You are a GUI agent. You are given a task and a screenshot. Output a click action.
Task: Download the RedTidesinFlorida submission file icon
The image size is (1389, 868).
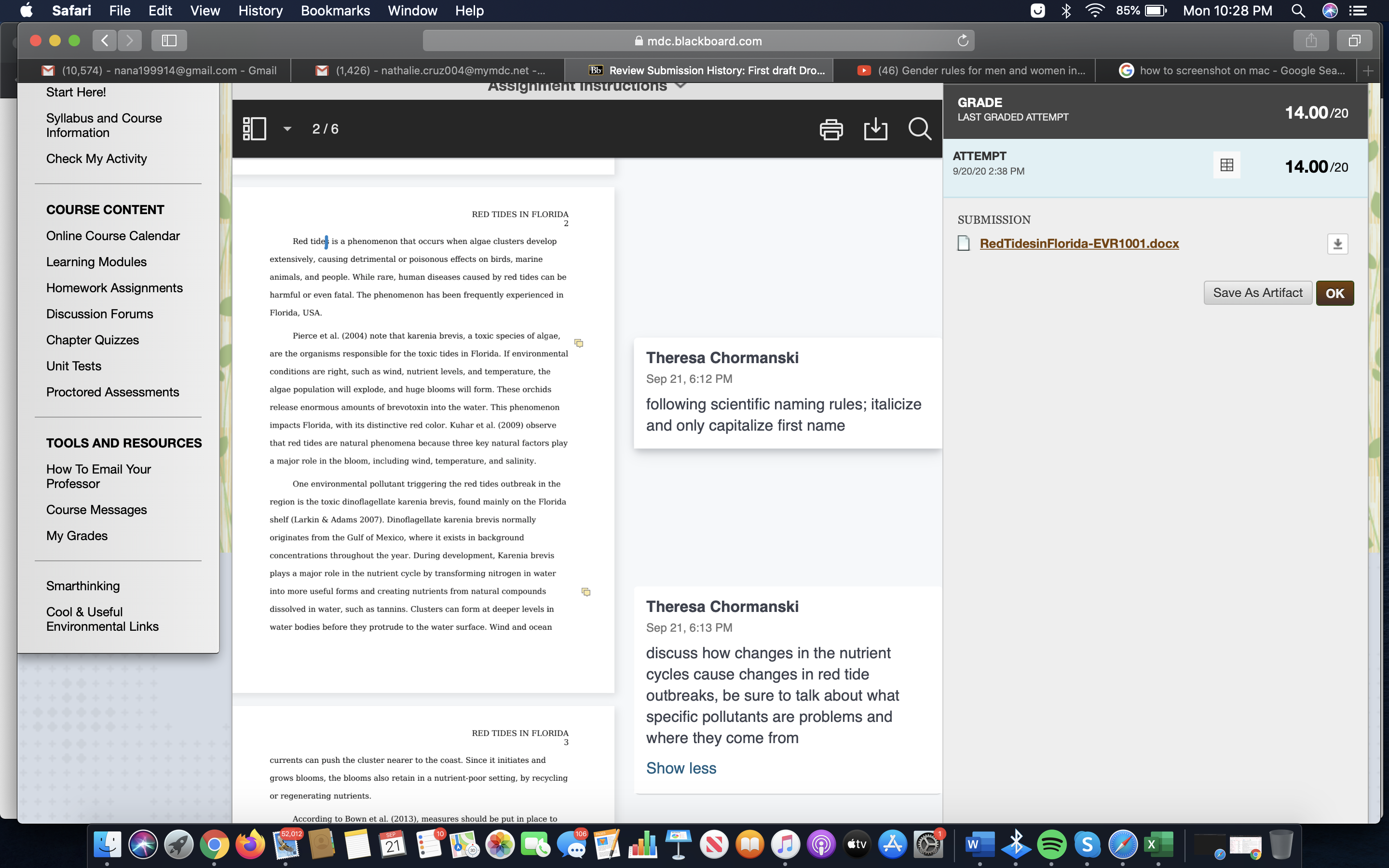click(1337, 244)
